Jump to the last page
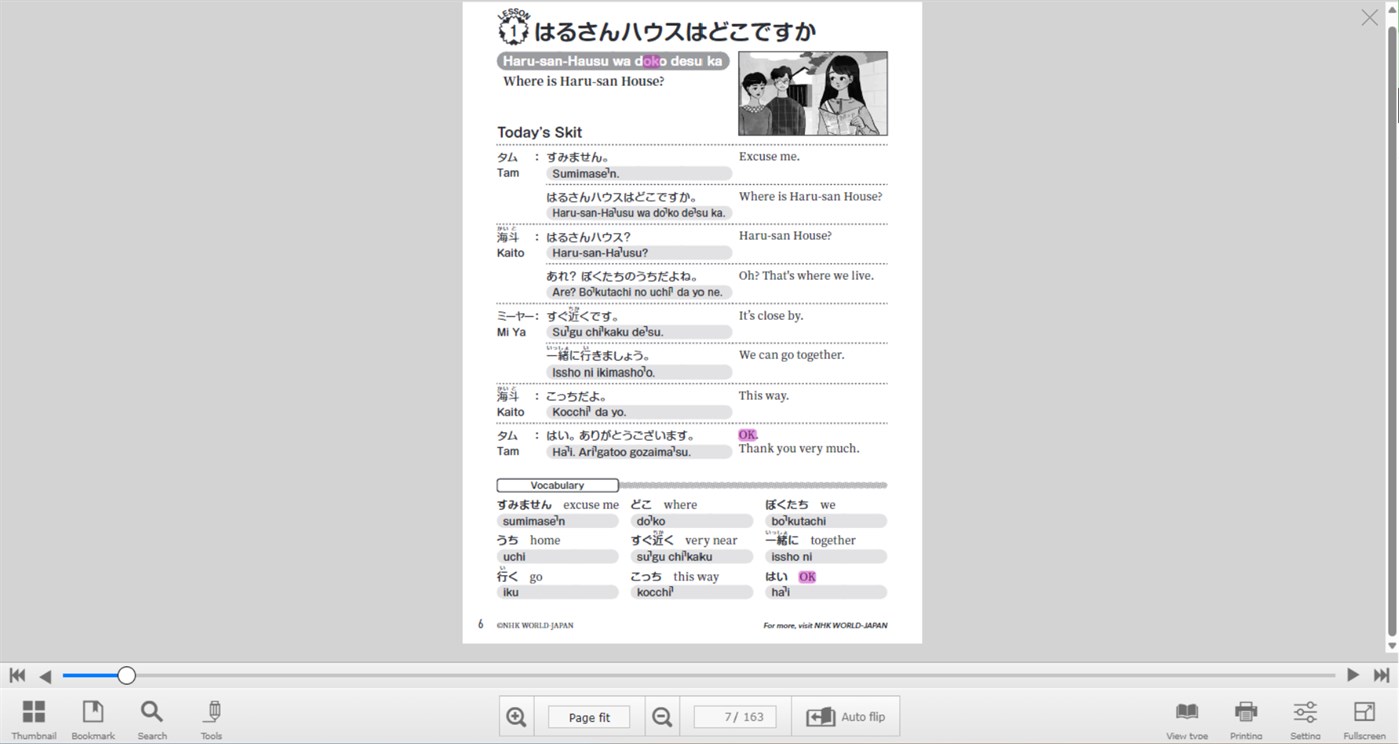The image size is (1399, 744). click(x=1381, y=675)
